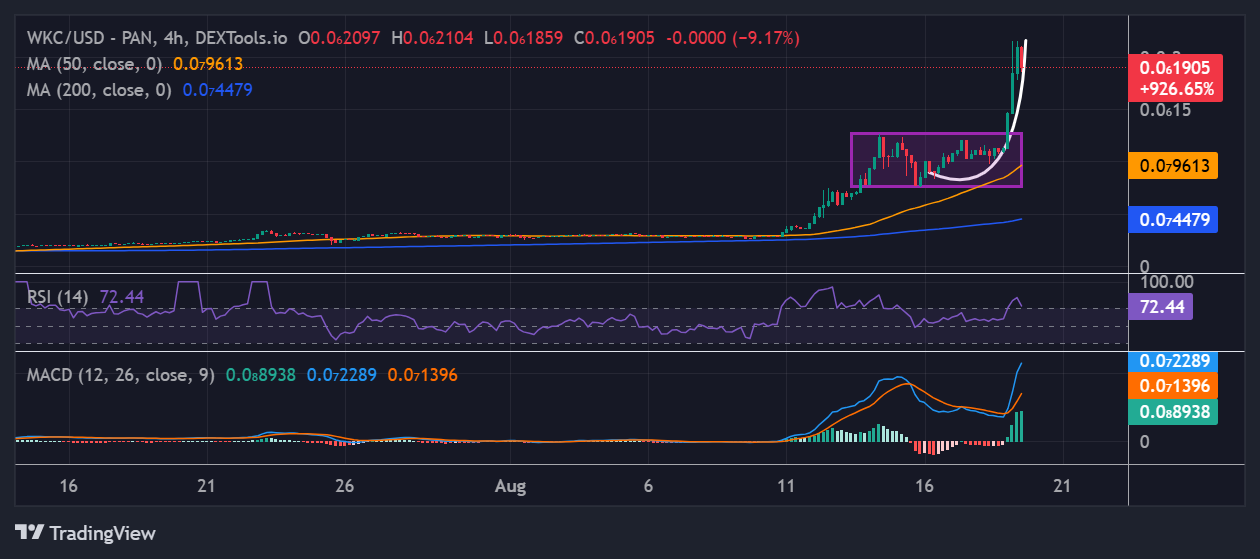Click the purple RSI 72.44 axis tag
This screenshot has width=1260, height=559.
[x=1161, y=307]
